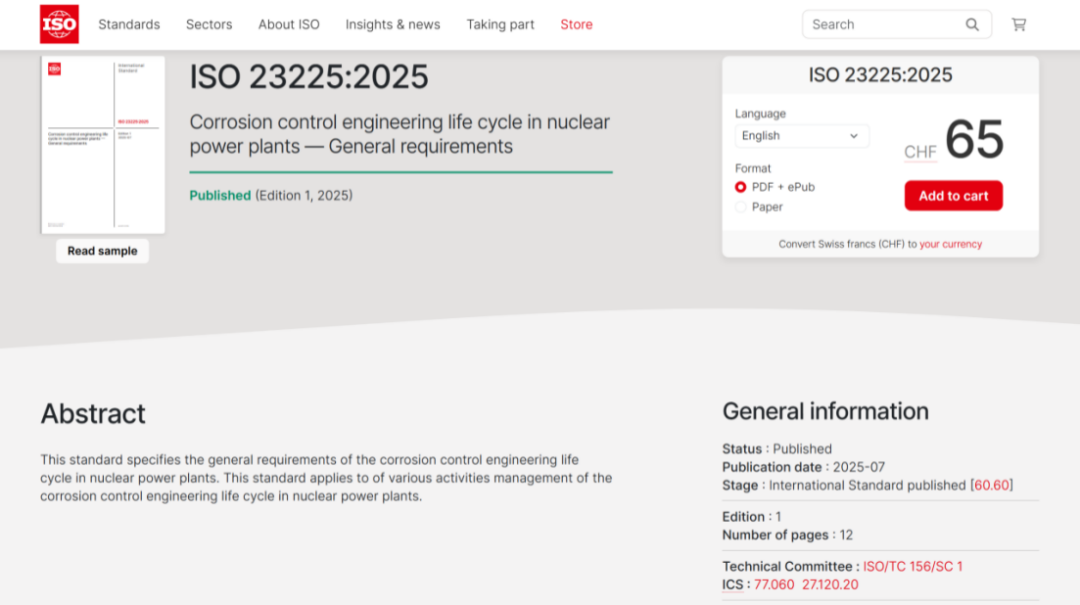Open the Standards menu

(129, 25)
